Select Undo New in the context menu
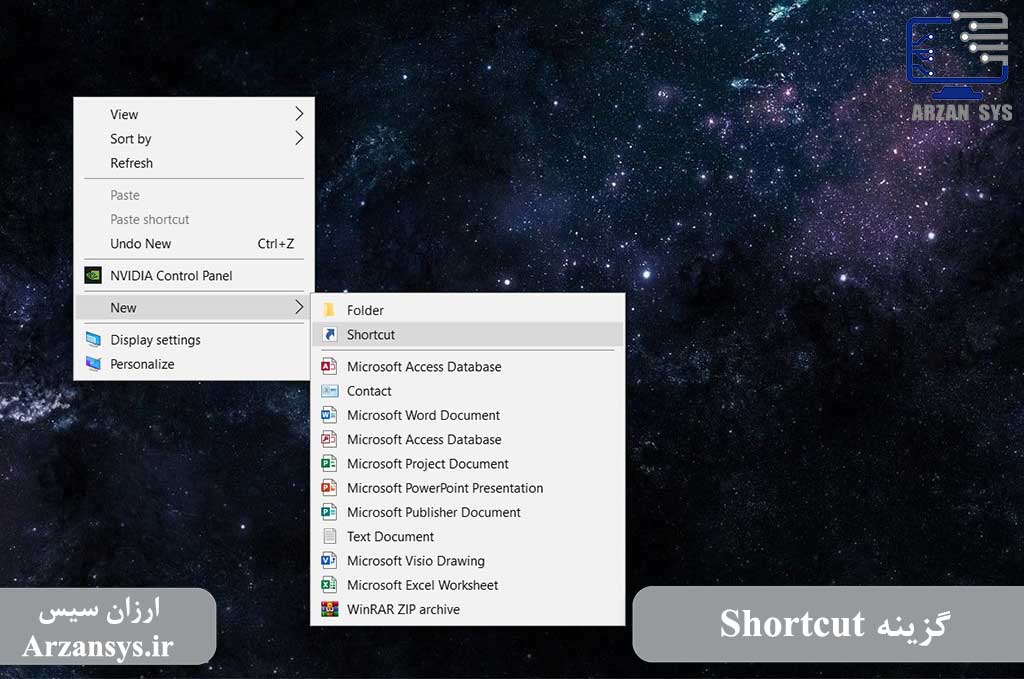The image size is (1024, 679). (194, 244)
